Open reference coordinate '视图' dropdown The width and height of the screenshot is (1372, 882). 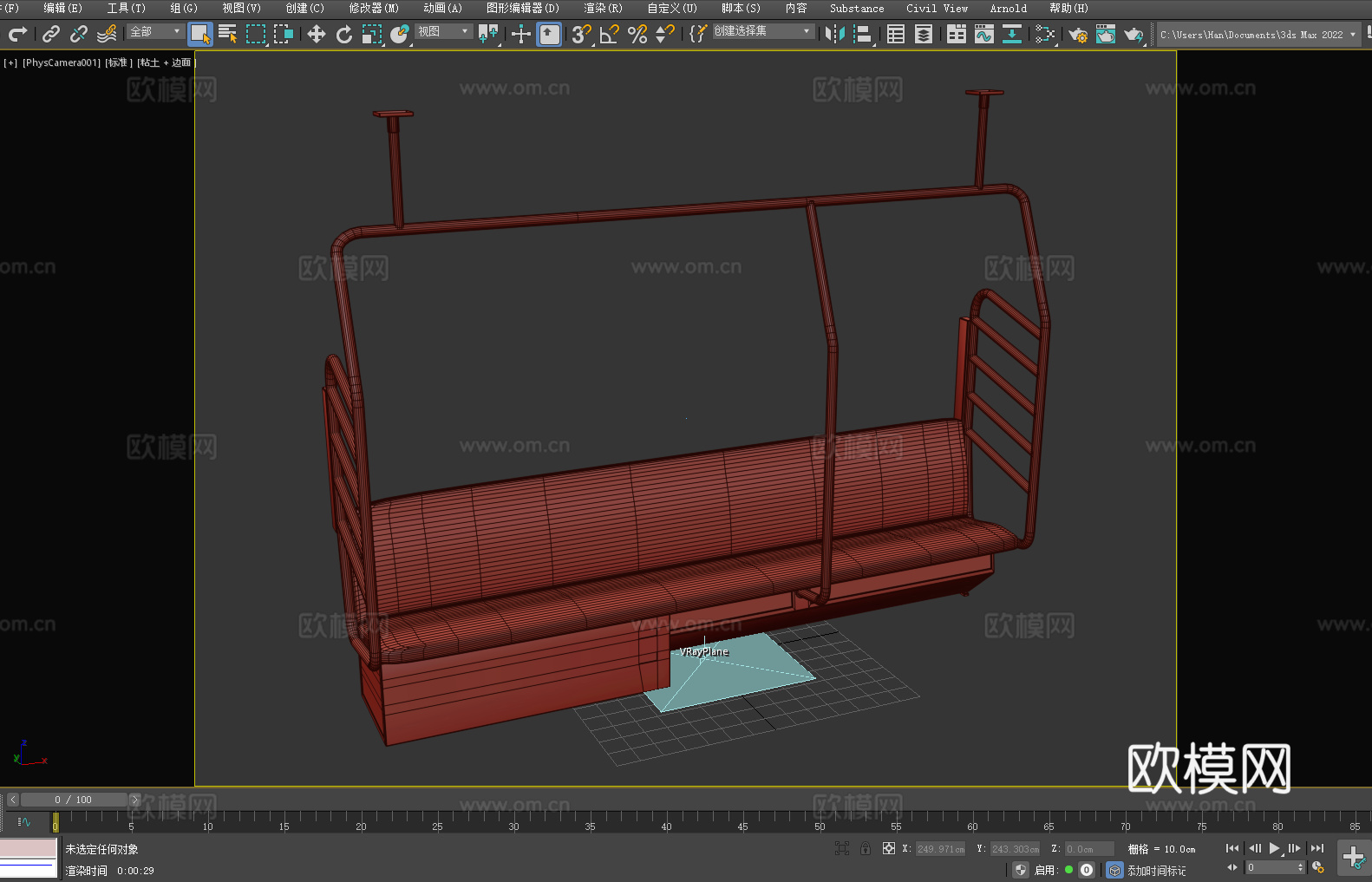click(x=443, y=31)
